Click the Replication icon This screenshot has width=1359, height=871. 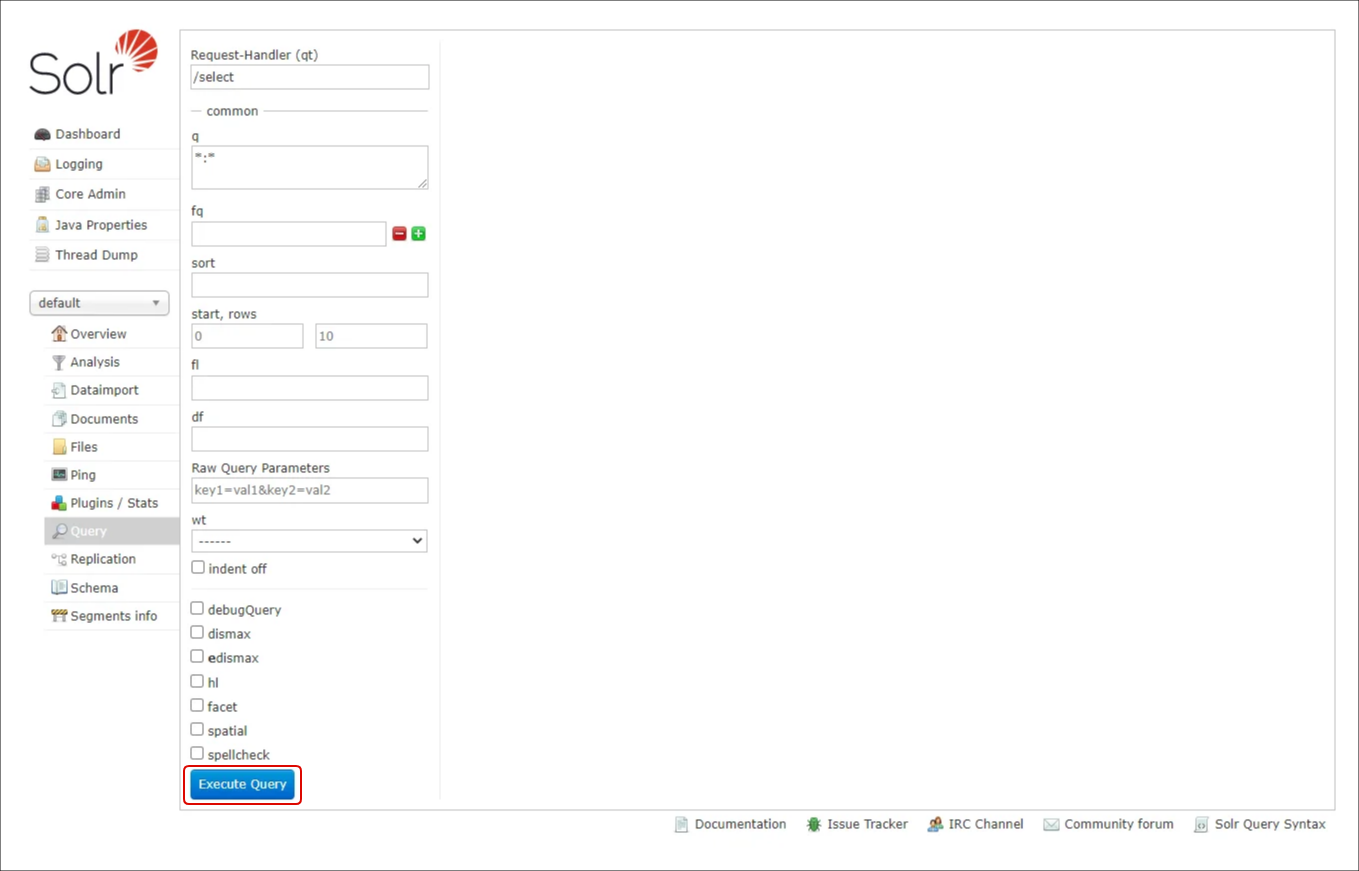point(59,559)
